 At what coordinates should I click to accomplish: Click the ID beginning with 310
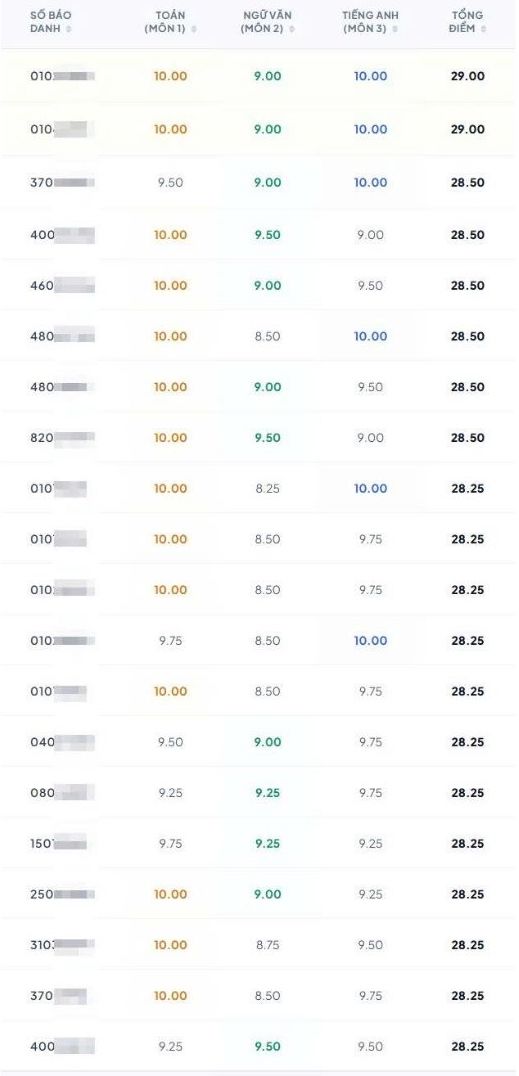tap(62, 945)
